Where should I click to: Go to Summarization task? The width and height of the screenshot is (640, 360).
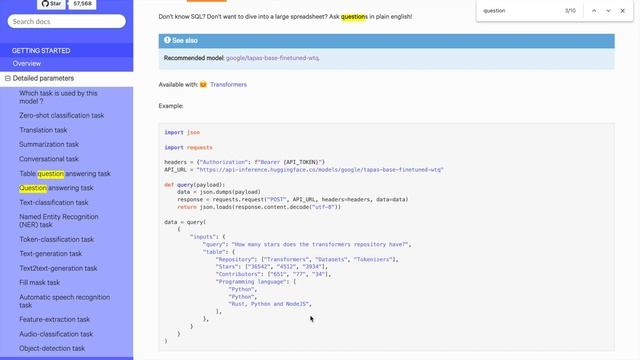pos(49,144)
